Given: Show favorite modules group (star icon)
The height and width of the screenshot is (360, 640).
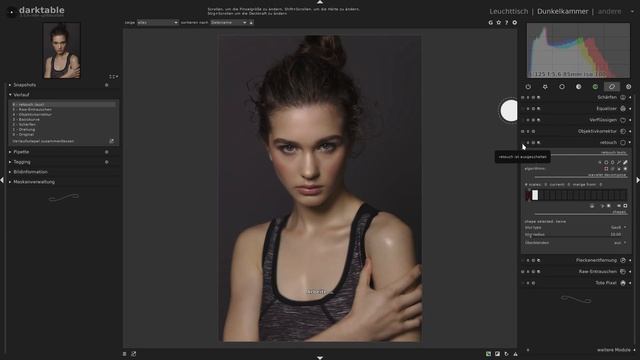Looking at the screenshot, I should (x=545, y=87).
